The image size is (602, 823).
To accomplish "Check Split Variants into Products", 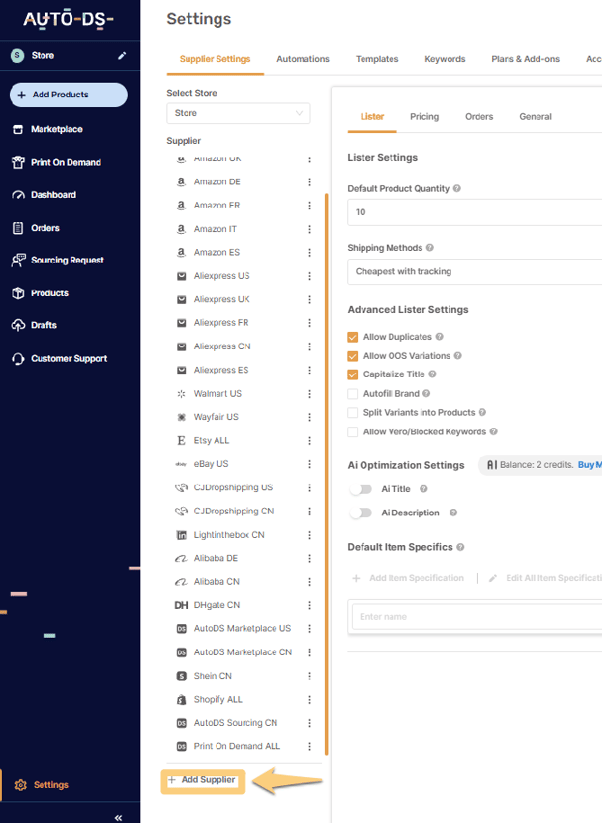I will pos(353,413).
